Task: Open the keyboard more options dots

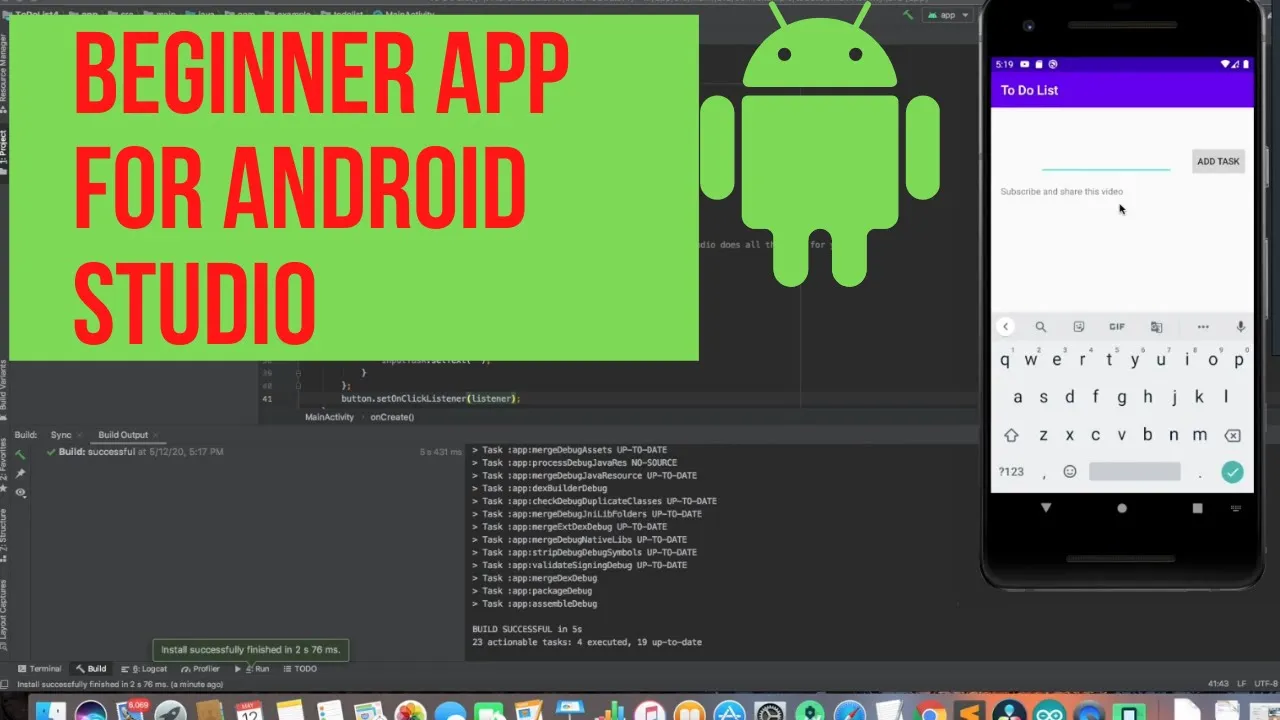Action: 1203,327
